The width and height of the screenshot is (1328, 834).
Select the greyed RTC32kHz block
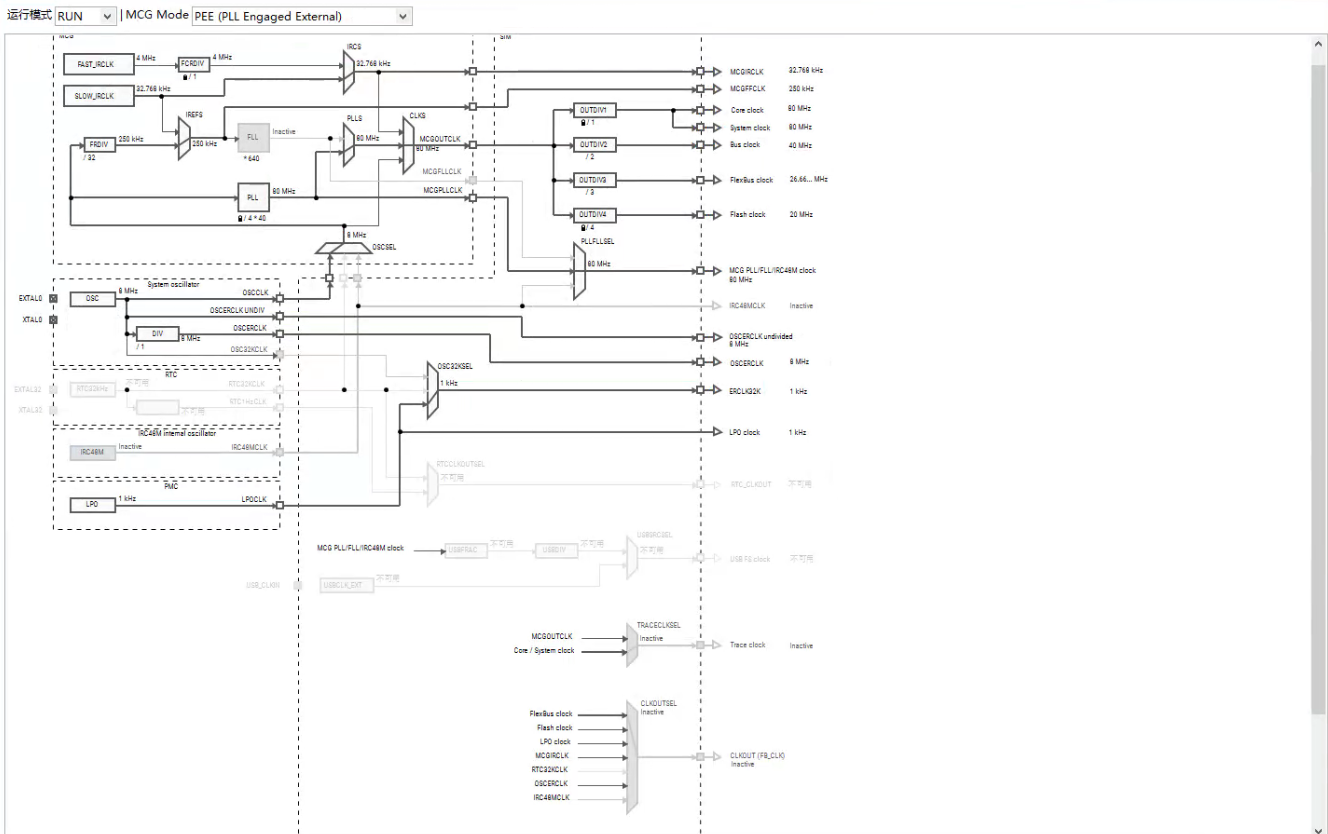click(93, 389)
